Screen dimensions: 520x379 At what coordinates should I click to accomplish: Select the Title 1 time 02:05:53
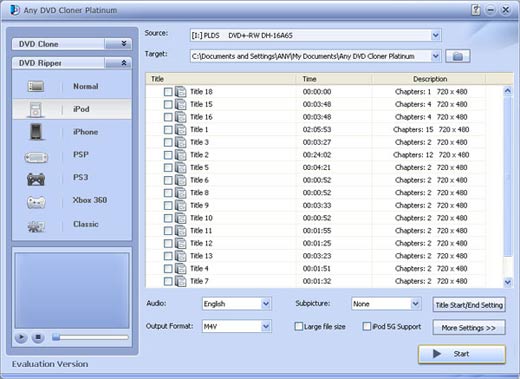(x=317, y=130)
